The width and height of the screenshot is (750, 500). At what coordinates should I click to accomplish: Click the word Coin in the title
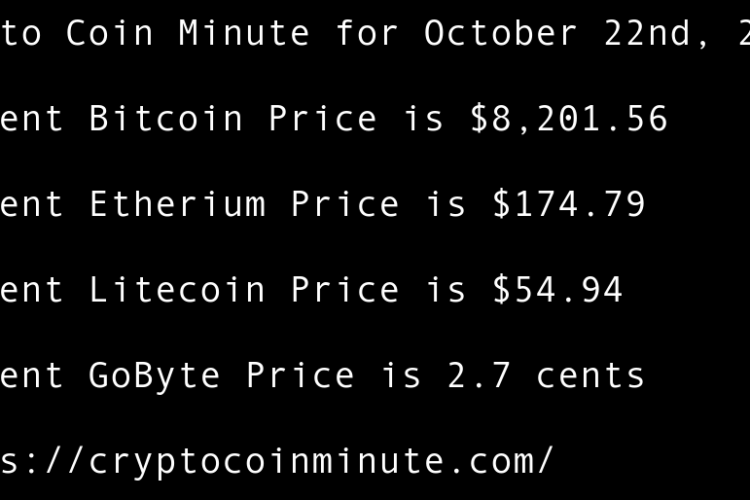click(110, 33)
